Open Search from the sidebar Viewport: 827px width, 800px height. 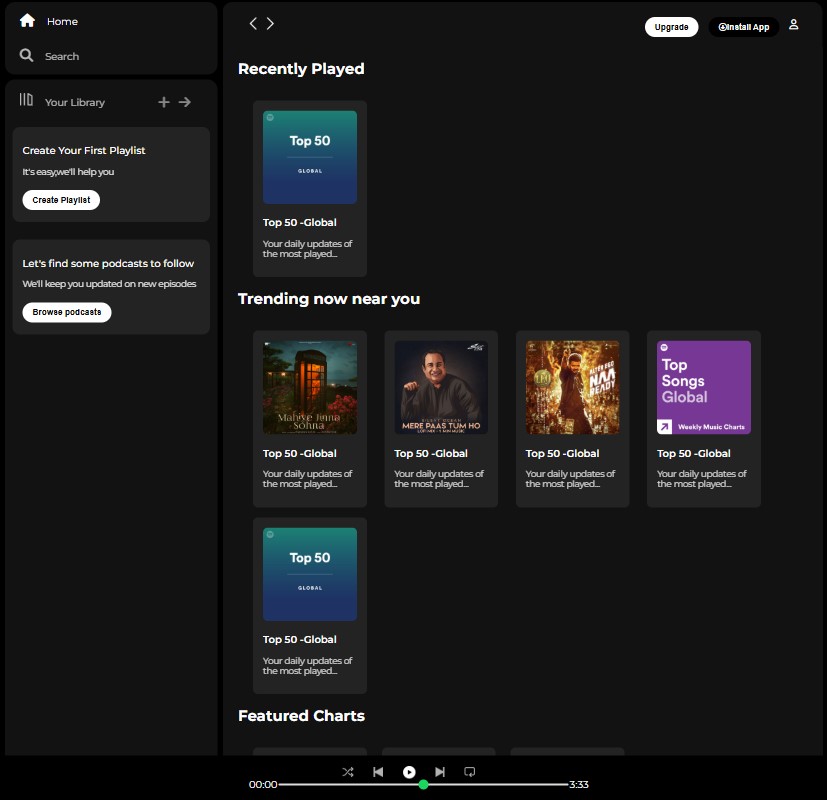[x=27, y=56]
